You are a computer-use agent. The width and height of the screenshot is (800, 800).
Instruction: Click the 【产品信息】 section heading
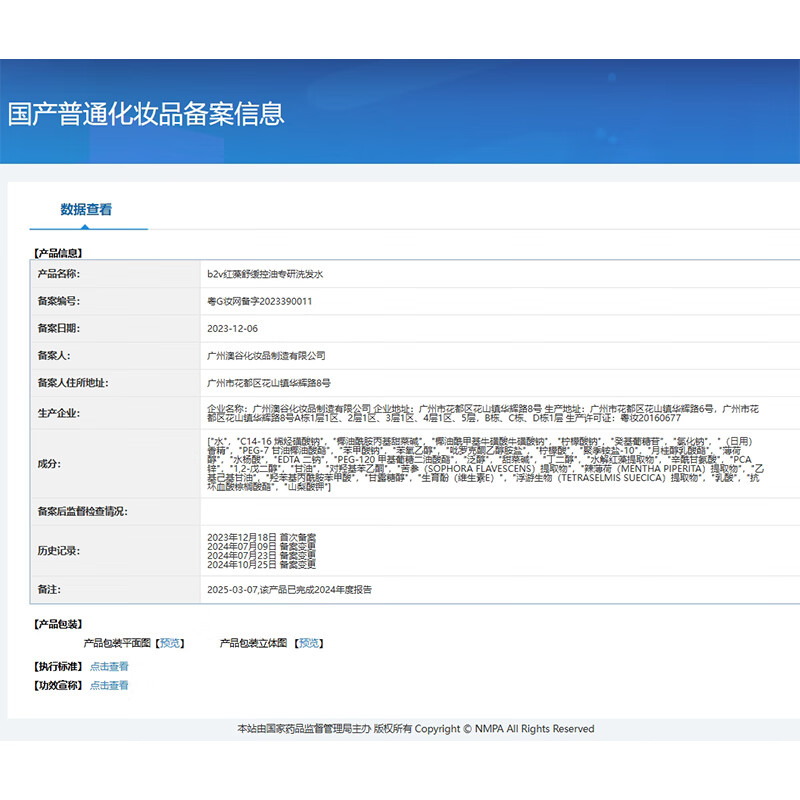click(58, 253)
